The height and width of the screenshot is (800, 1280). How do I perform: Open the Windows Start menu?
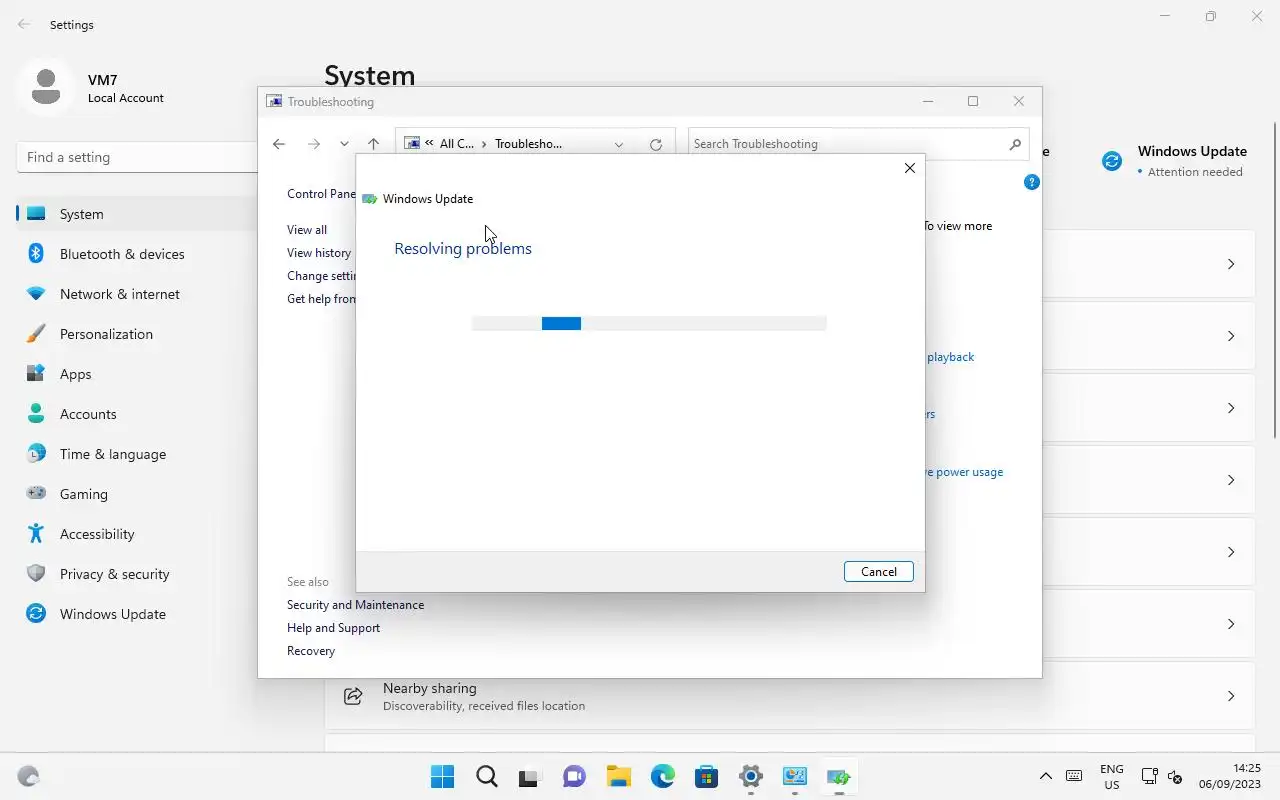[x=442, y=777]
